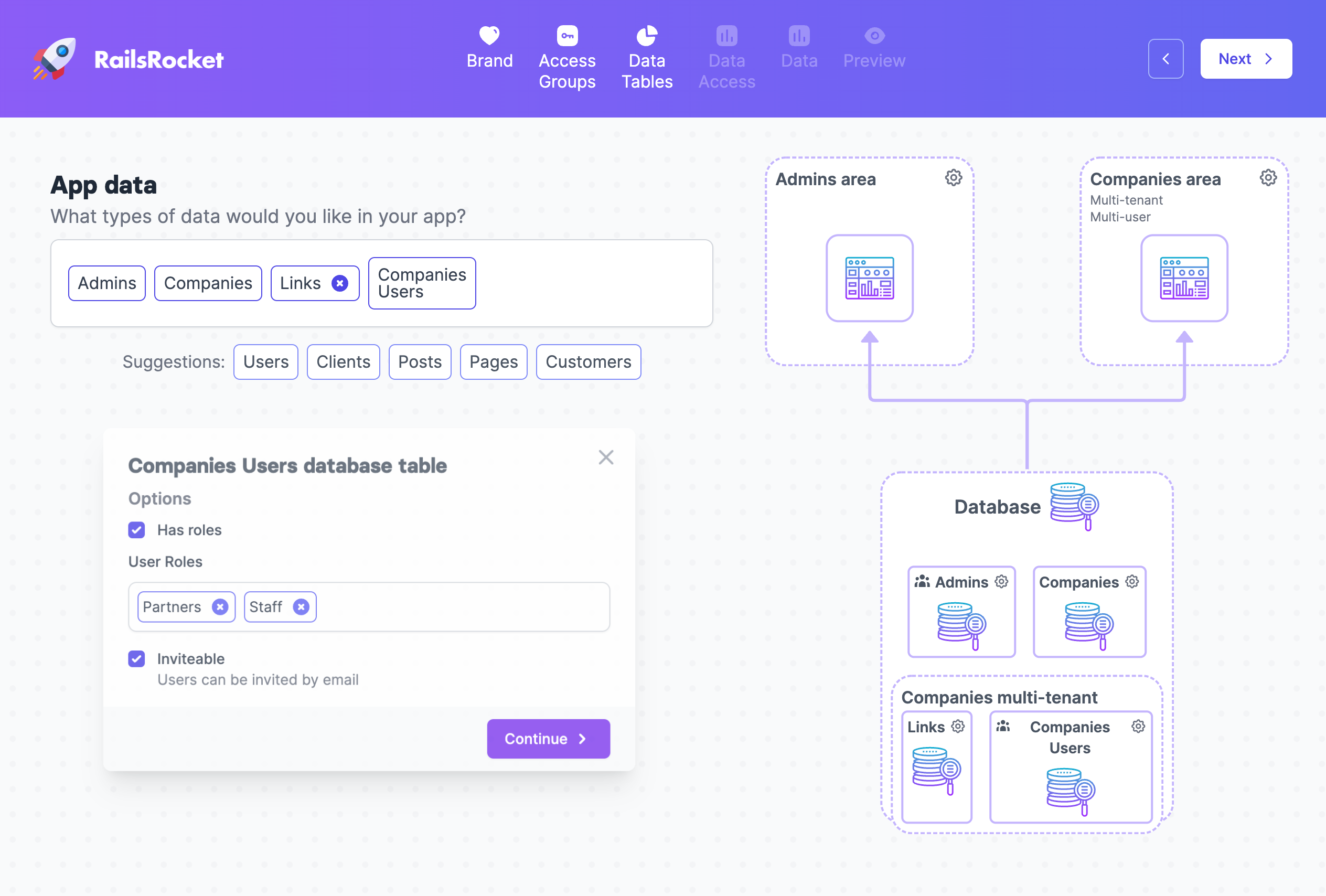Go to the Data Access step
Screen dimensions: 1326x896
727,58
